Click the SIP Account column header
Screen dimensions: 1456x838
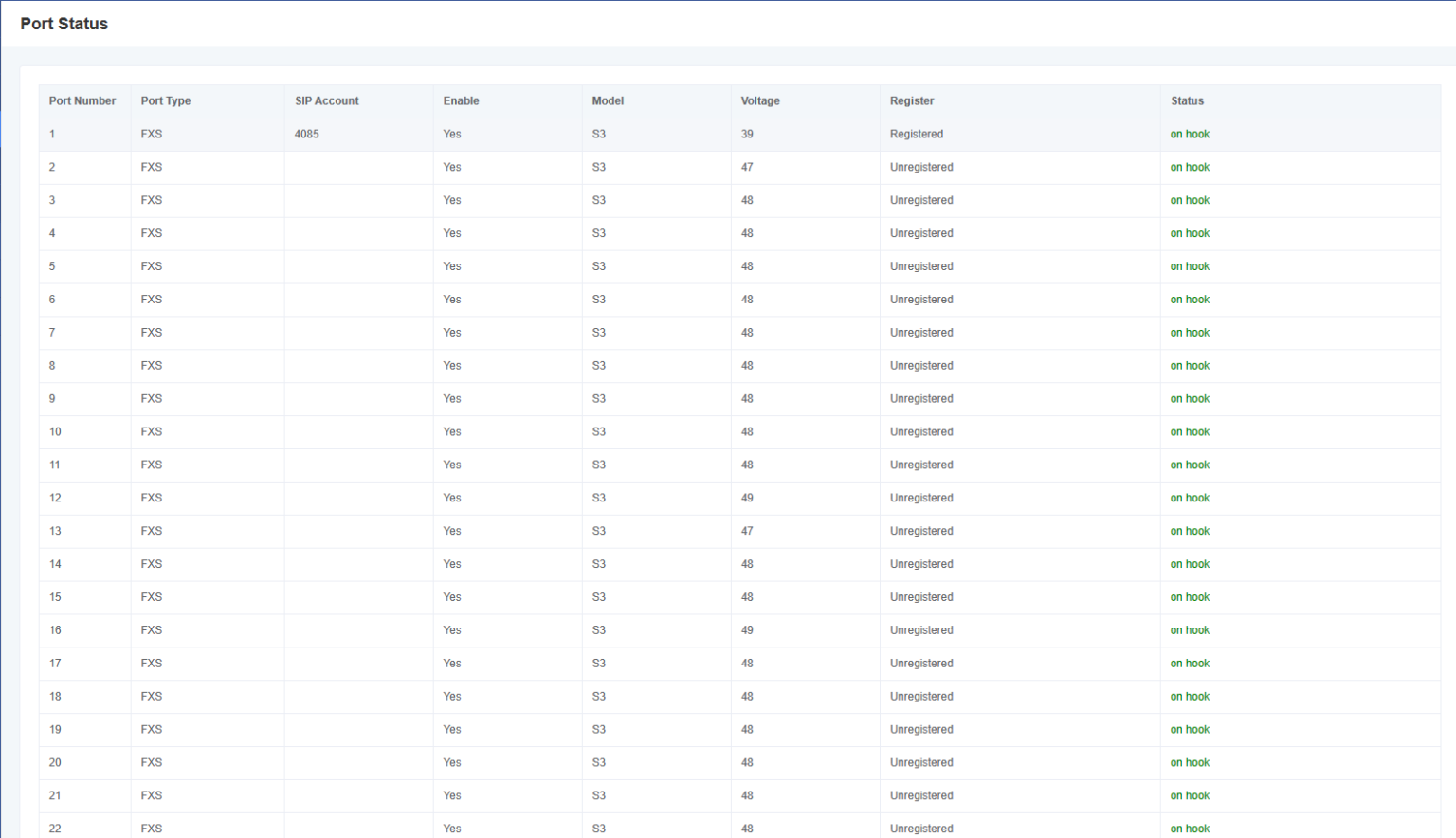(327, 101)
